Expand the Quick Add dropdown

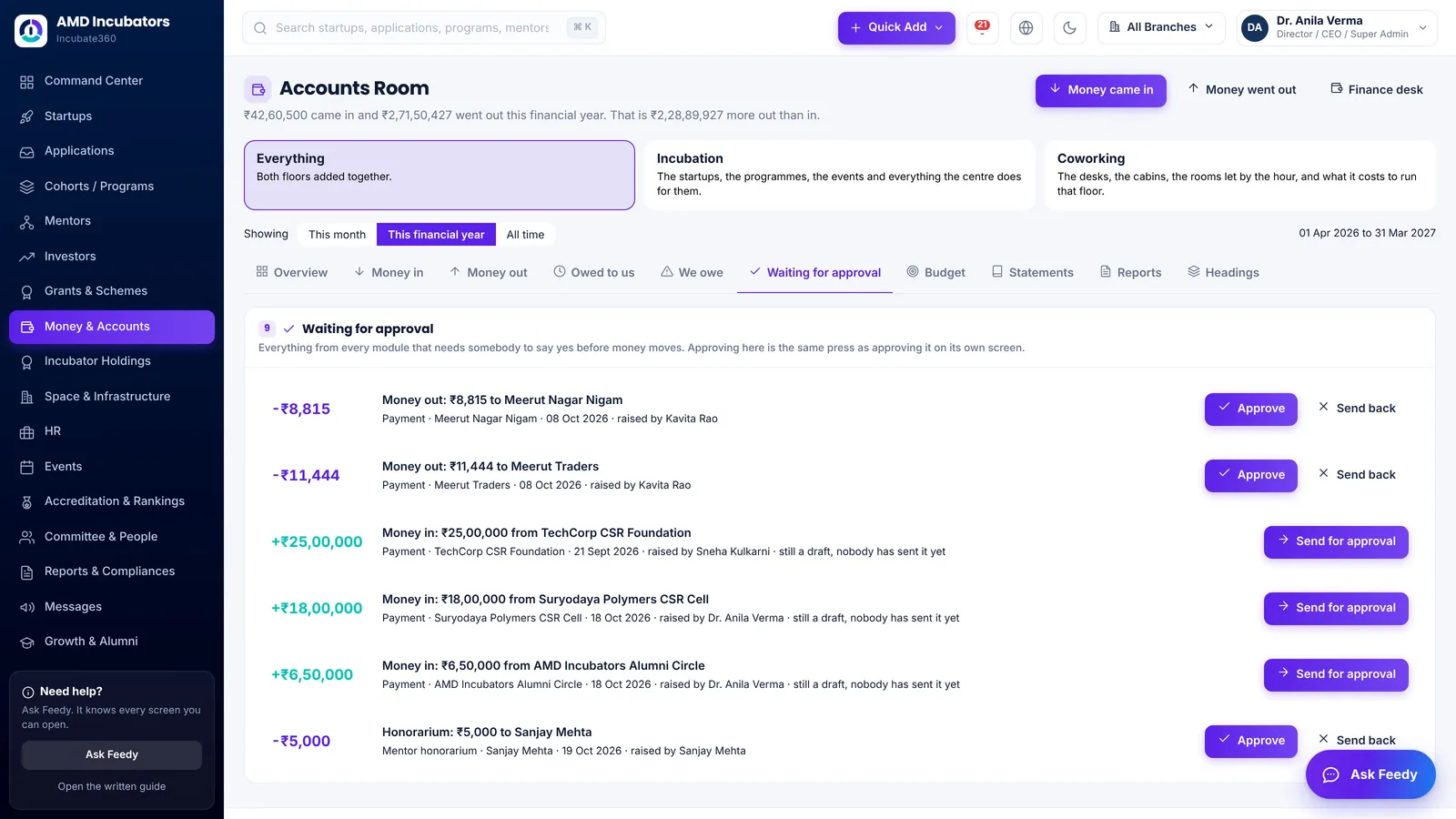pyautogui.click(x=896, y=27)
